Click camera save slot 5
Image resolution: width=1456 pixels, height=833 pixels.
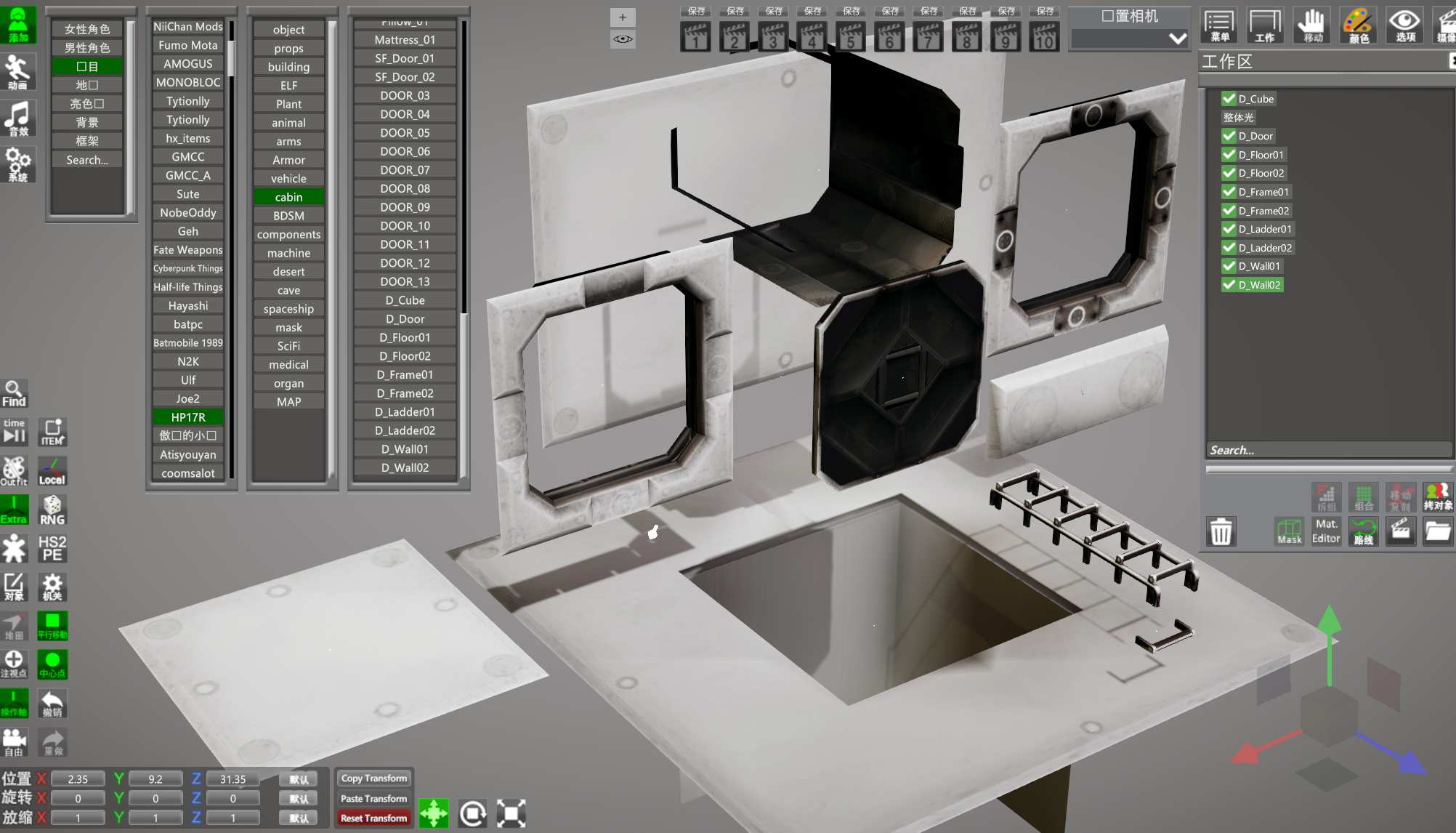click(851, 36)
